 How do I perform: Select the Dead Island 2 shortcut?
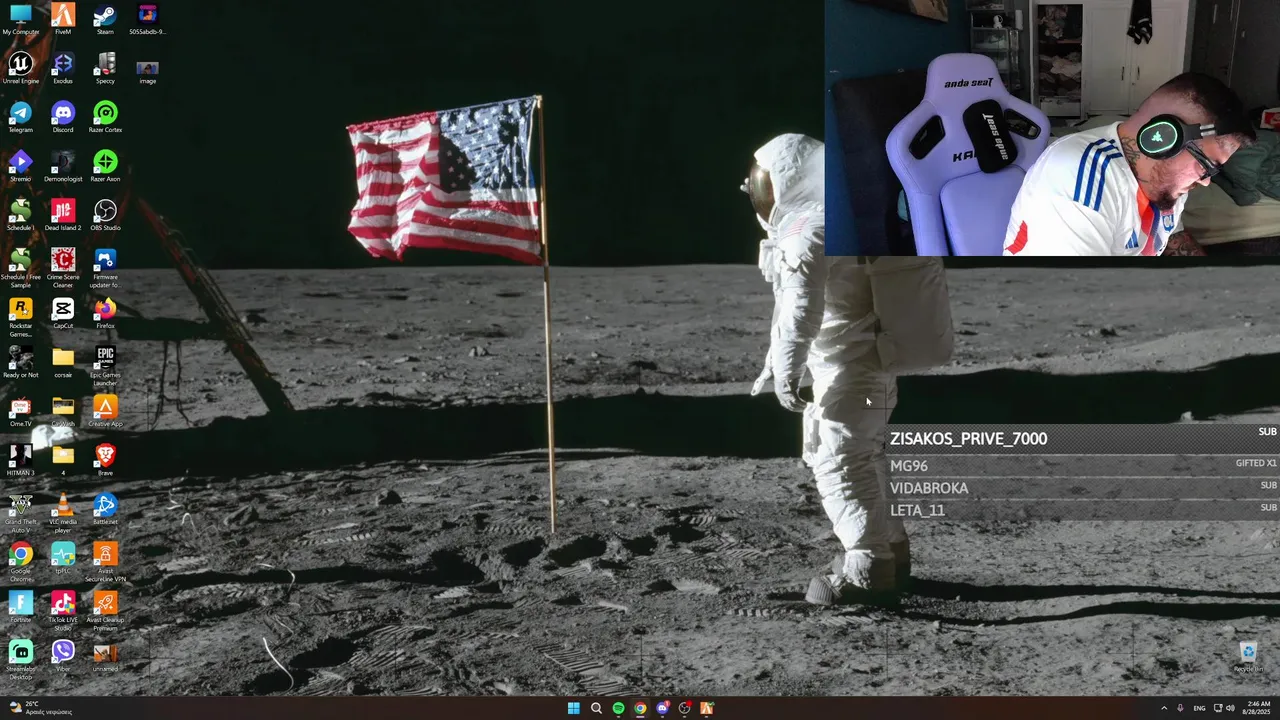point(63,215)
